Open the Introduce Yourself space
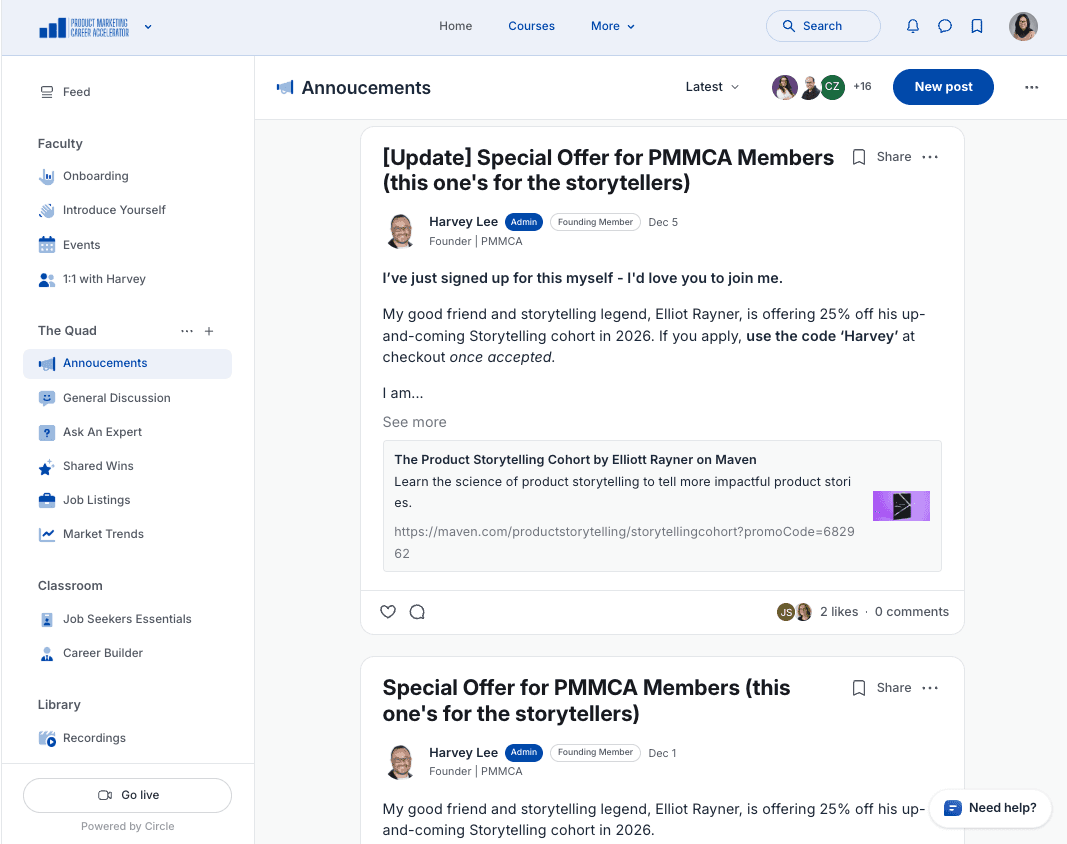 (127, 210)
